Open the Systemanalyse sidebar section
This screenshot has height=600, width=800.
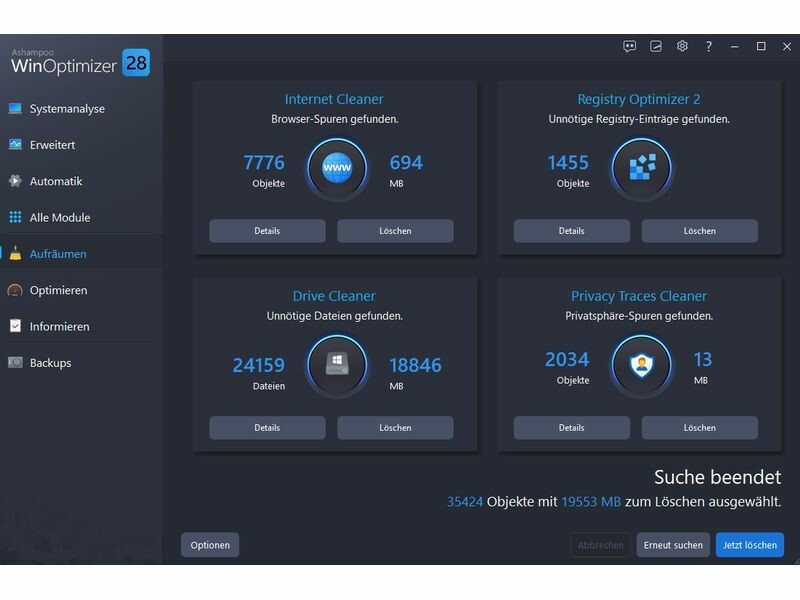(x=67, y=109)
